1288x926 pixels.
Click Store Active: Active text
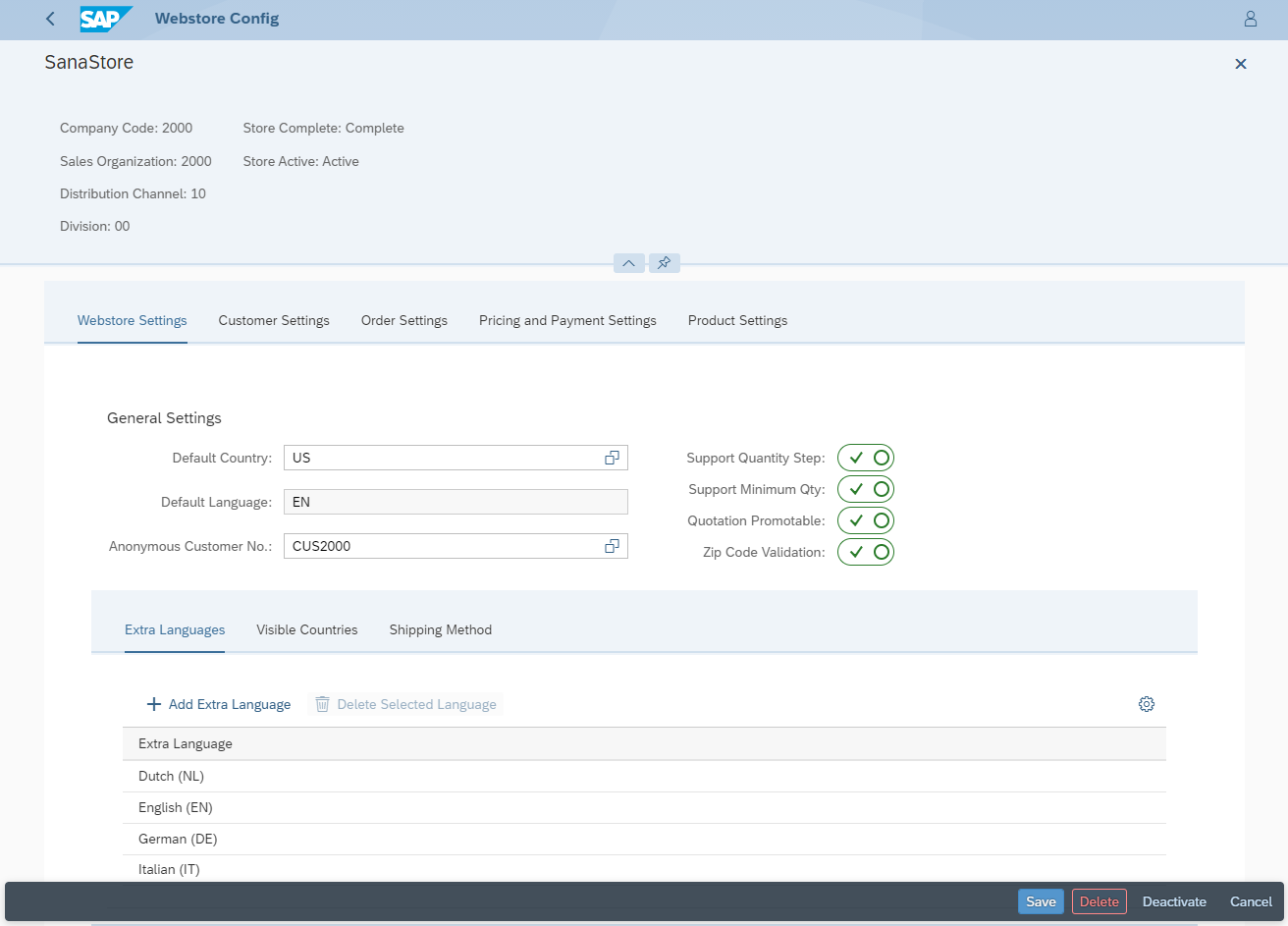300,161
